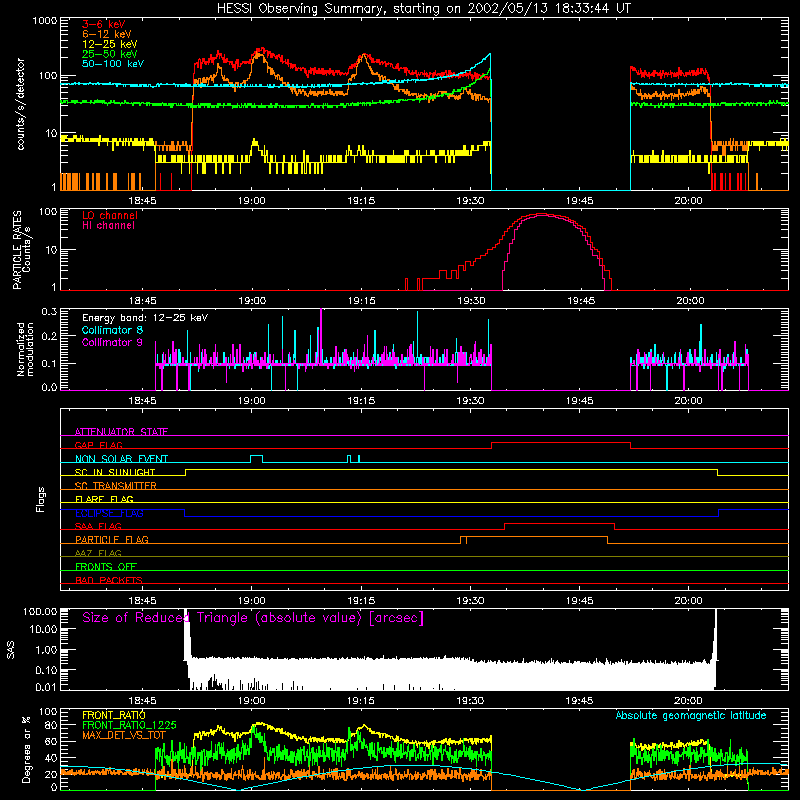Viewport: 800px width, 800px height.
Task: Click the HI channel legend label
Action: (x=108, y=226)
